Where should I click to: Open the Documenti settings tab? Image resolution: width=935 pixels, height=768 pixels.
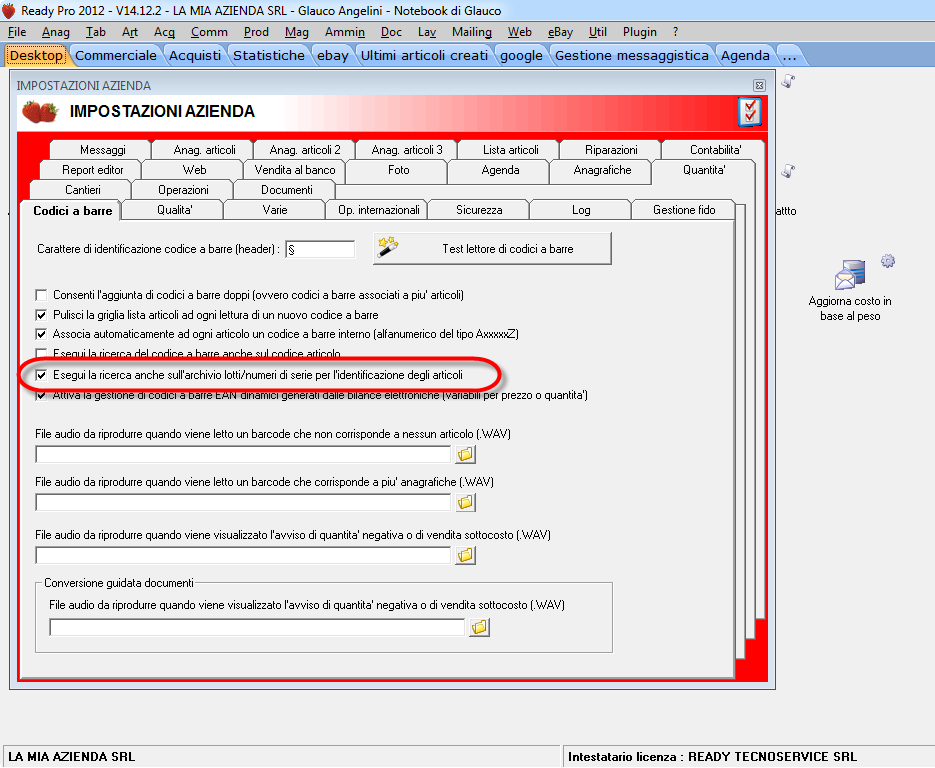(x=286, y=190)
